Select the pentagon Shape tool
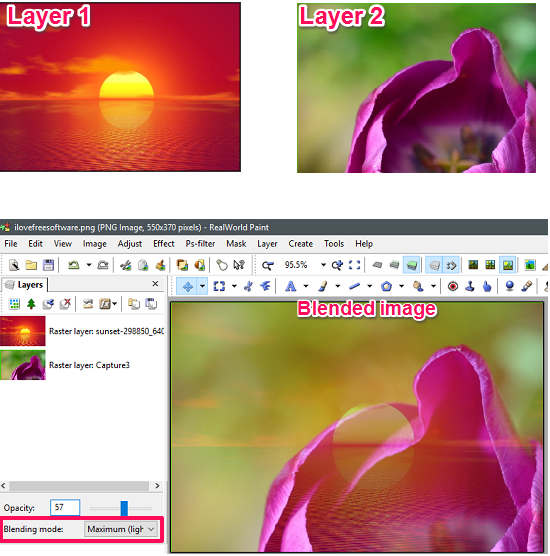This screenshot has height=556, width=550. (x=387, y=286)
